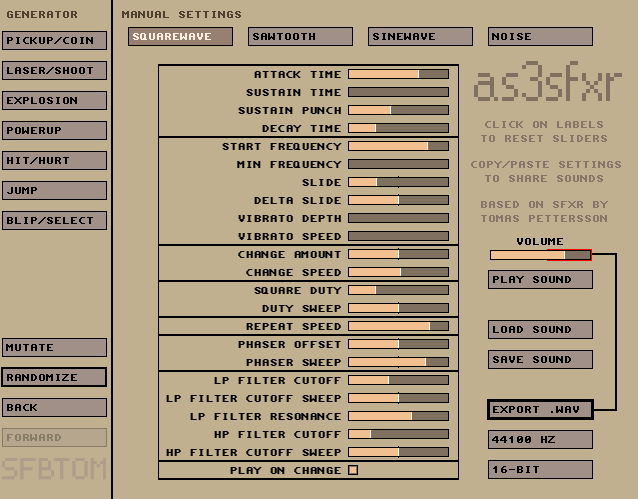
Task: Click the Delta Slide label to reset
Action: click(298, 201)
